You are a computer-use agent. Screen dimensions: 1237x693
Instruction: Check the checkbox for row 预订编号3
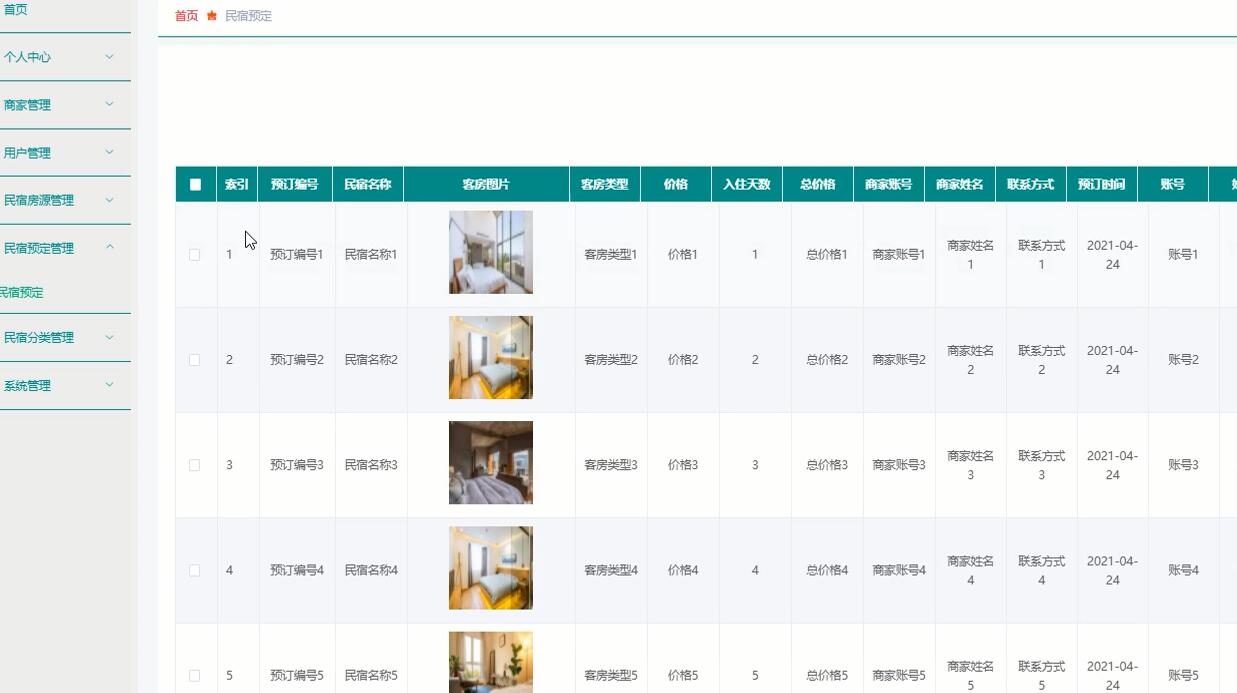coord(195,463)
